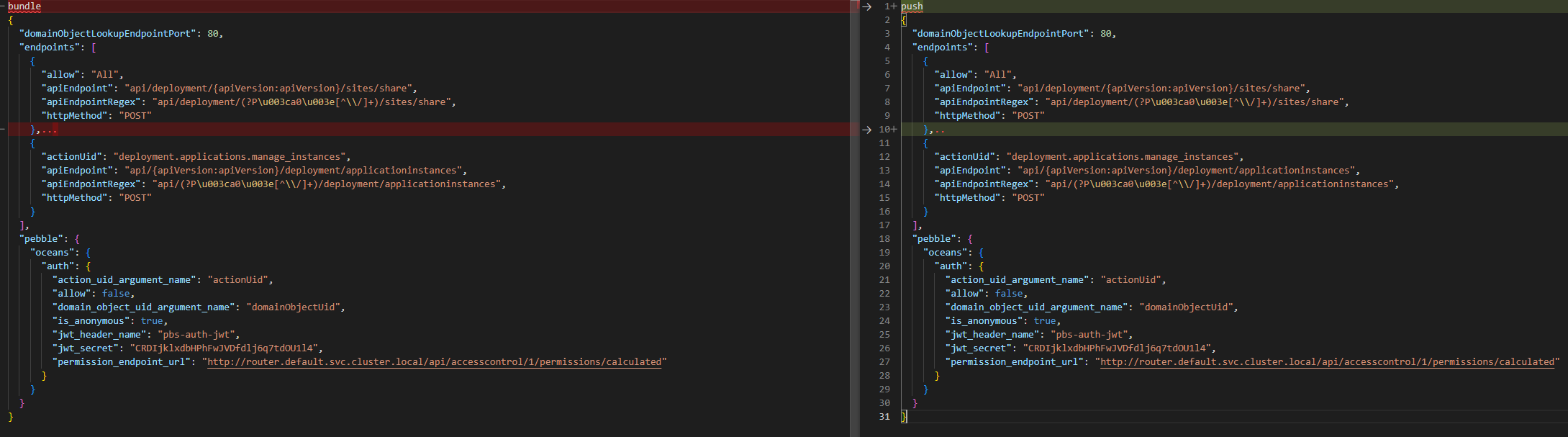Open the permissions URL link on line 27

click(x=1328, y=362)
